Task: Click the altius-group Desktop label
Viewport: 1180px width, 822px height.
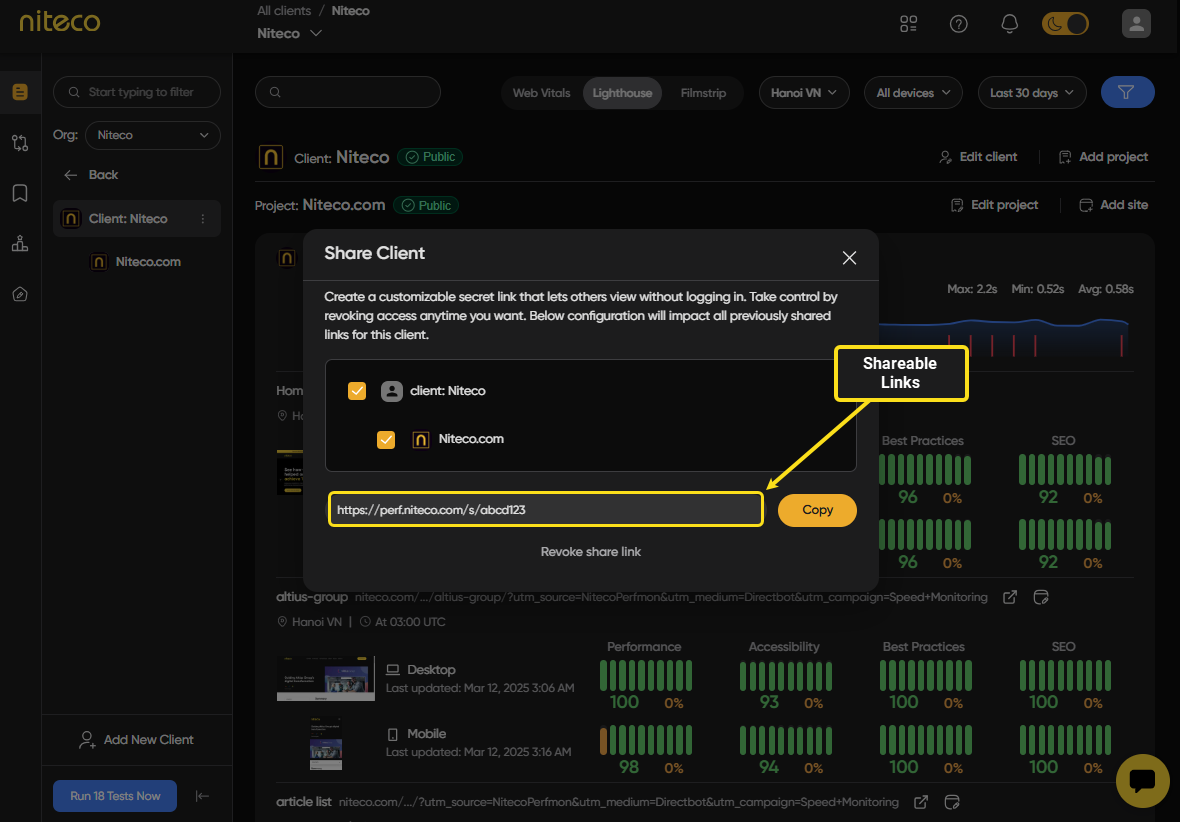Action: [431, 670]
